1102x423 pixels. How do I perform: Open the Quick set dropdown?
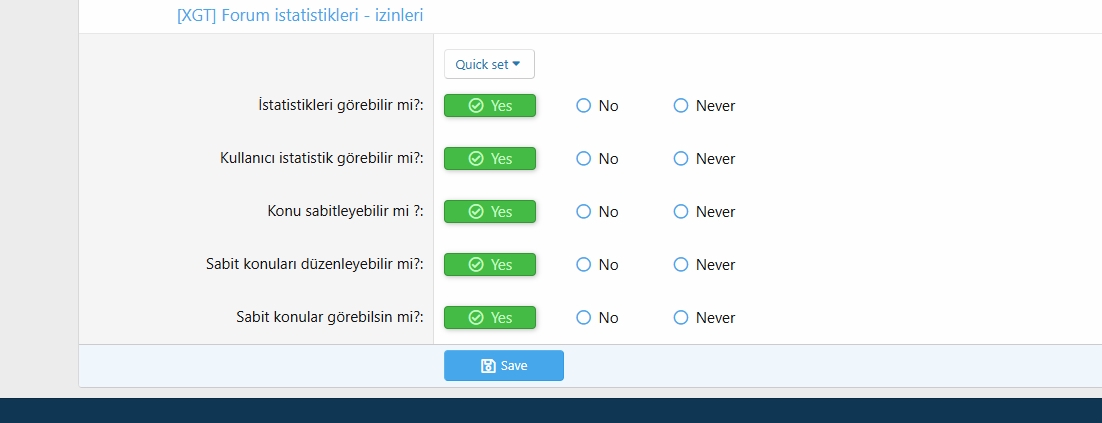pos(489,64)
